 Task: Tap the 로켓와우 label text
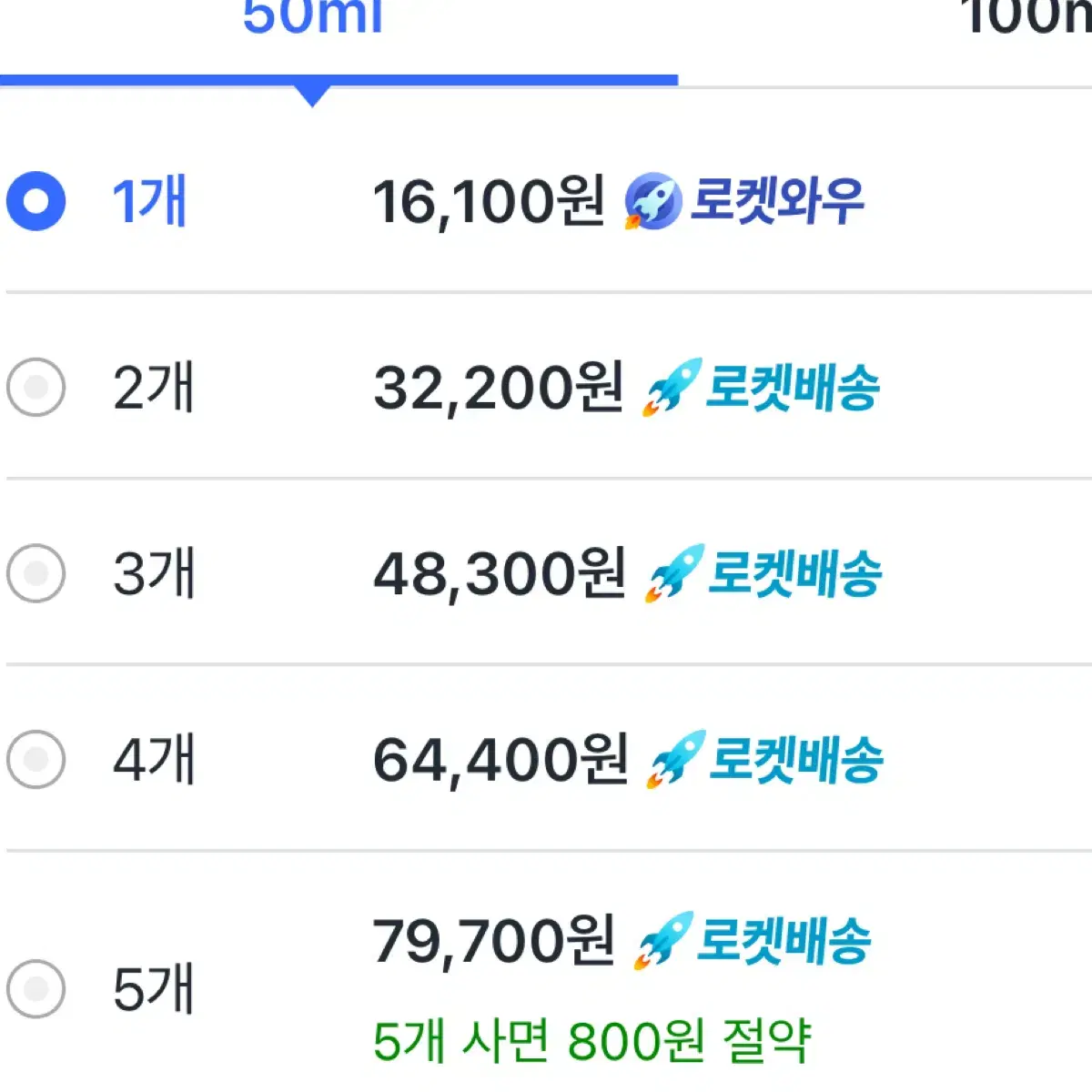tap(777, 201)
